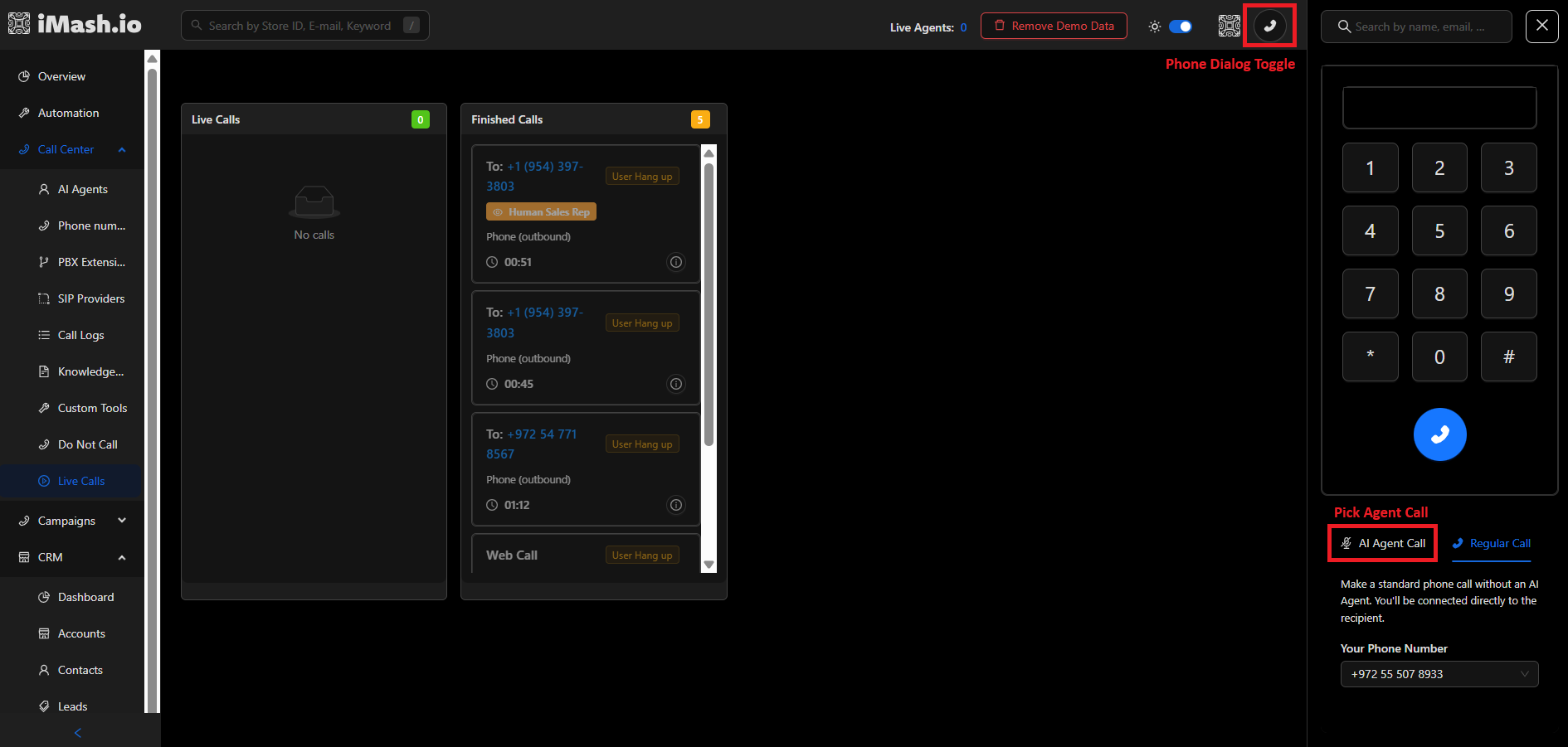Open the Call Logs section
Image resolution: width=1568 pixels, height=747 pixels.
pyautogui.click(x=80, y=335)
